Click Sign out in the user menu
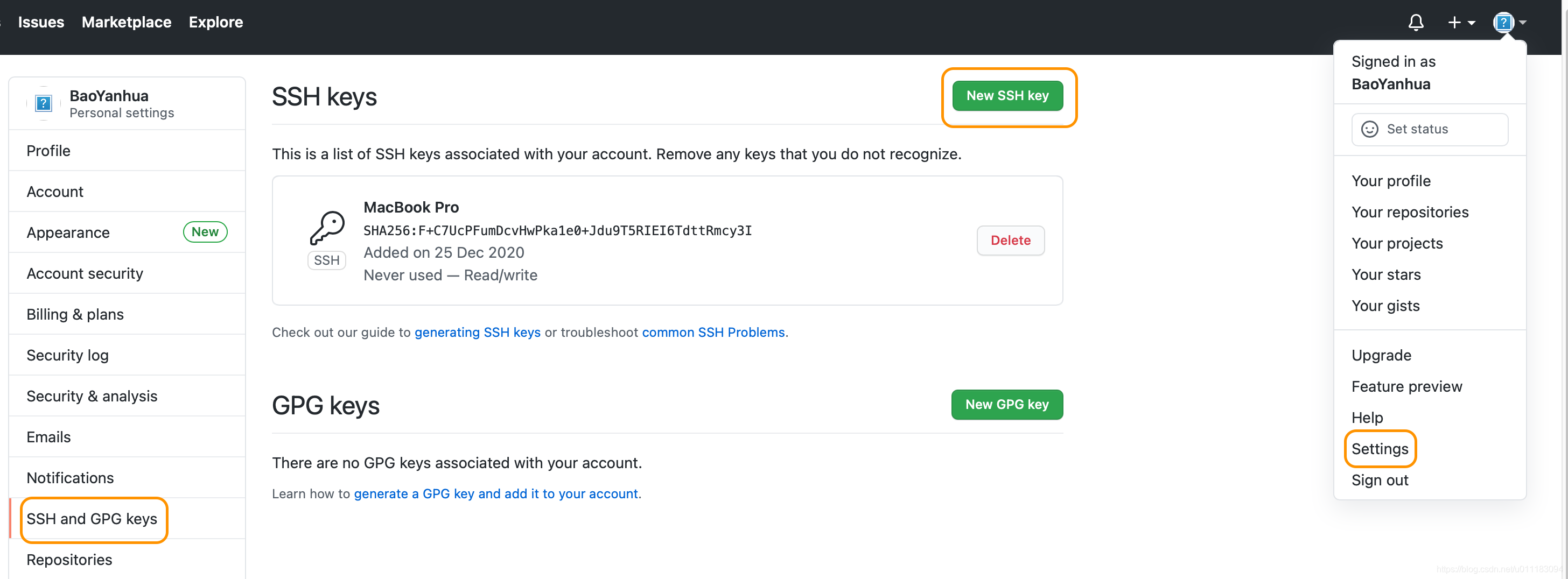 1380,480
